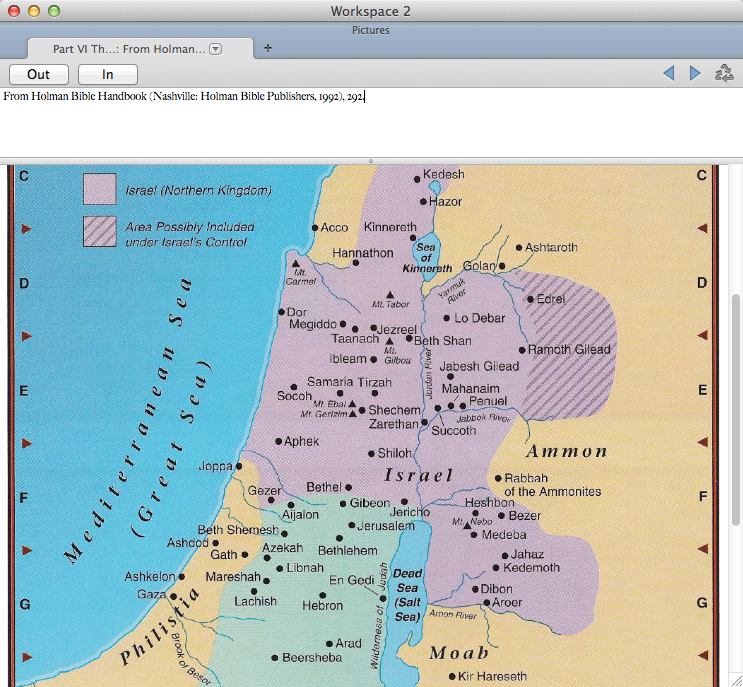Click the pane divider handle dot
Viewport: 743px width, 687px height.
[x=371, y=161]
